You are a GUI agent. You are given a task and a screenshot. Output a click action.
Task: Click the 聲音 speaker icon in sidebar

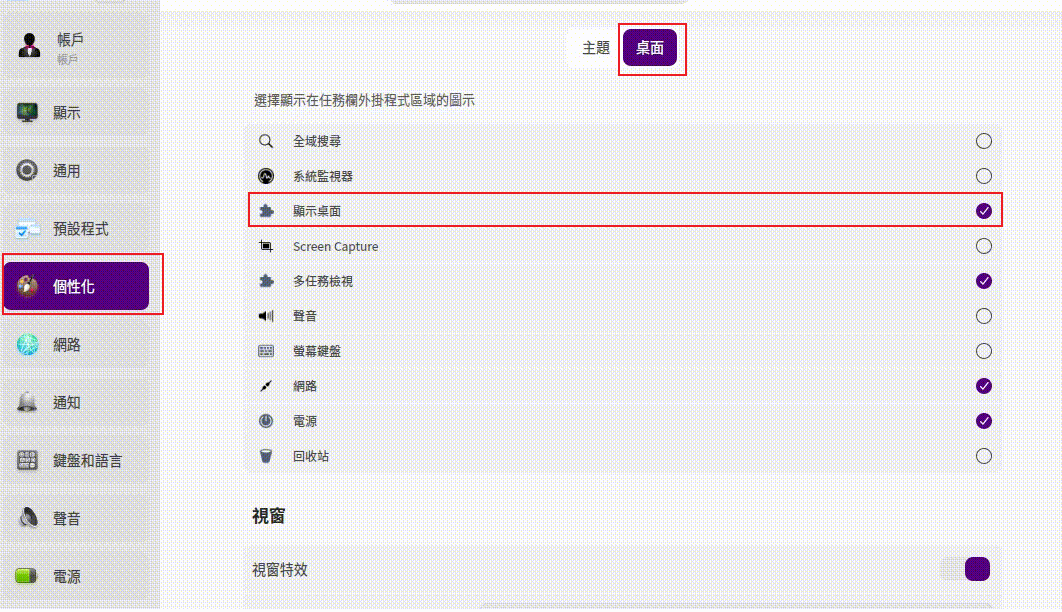point(28,519)
